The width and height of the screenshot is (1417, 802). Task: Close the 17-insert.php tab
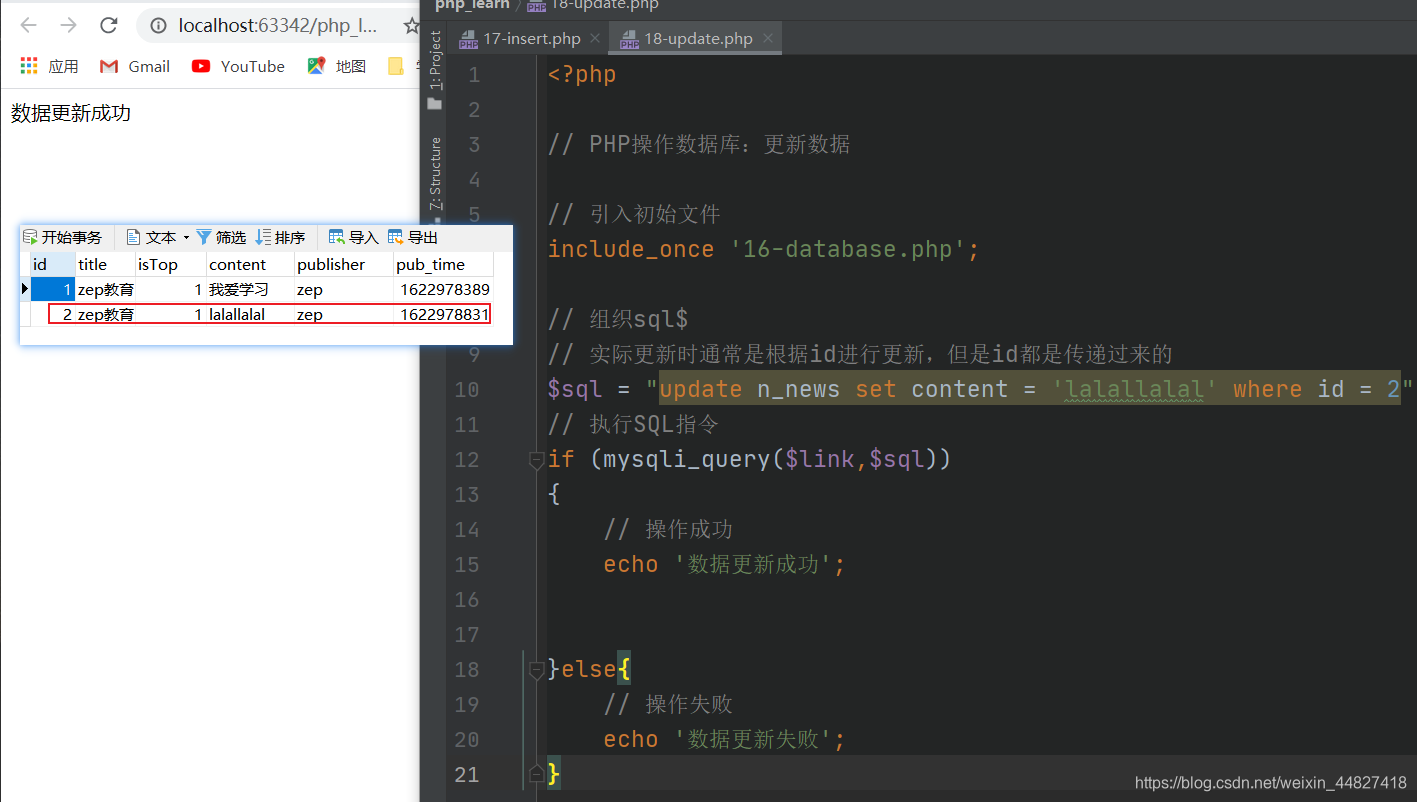tap(594, 39)
